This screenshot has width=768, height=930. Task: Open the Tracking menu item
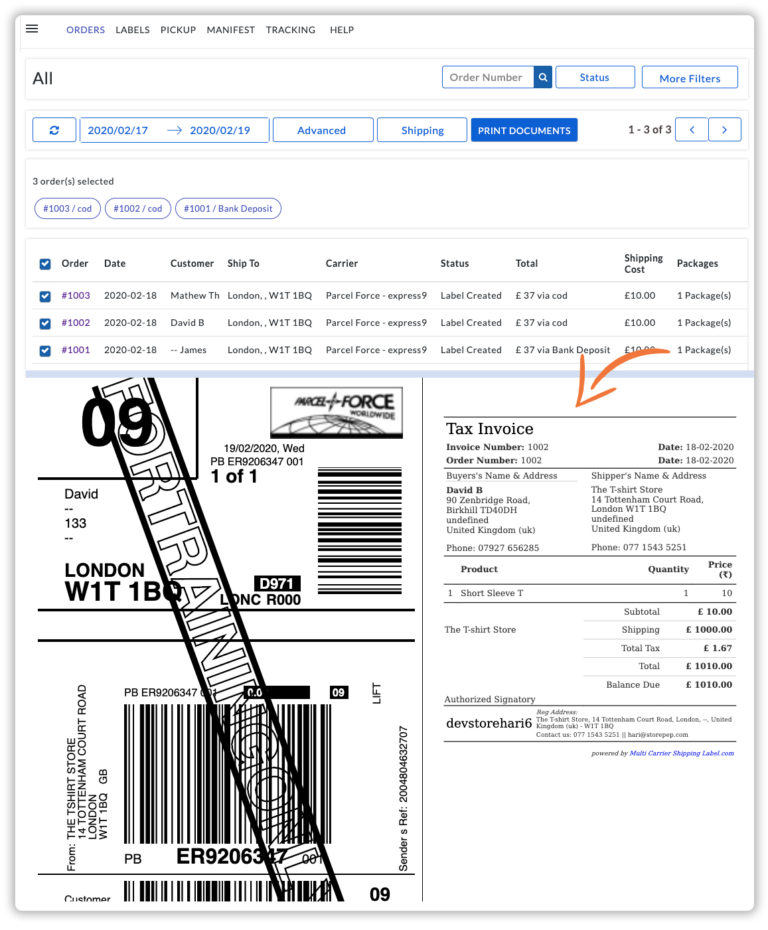291,30
